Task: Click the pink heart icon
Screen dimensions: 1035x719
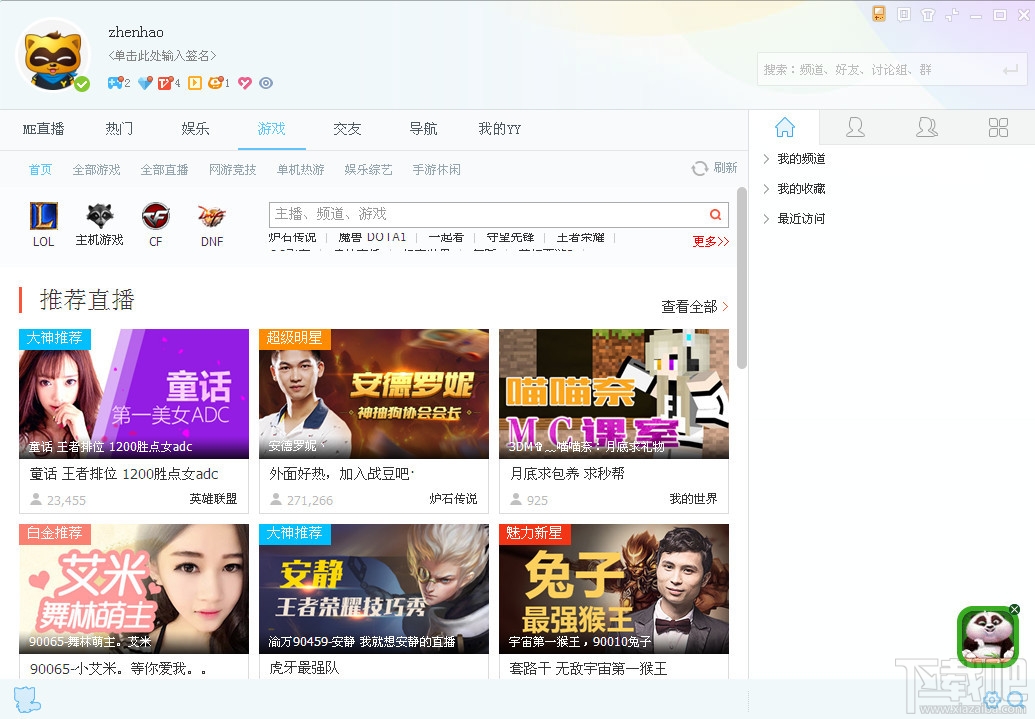Action: tap(245, 83)
